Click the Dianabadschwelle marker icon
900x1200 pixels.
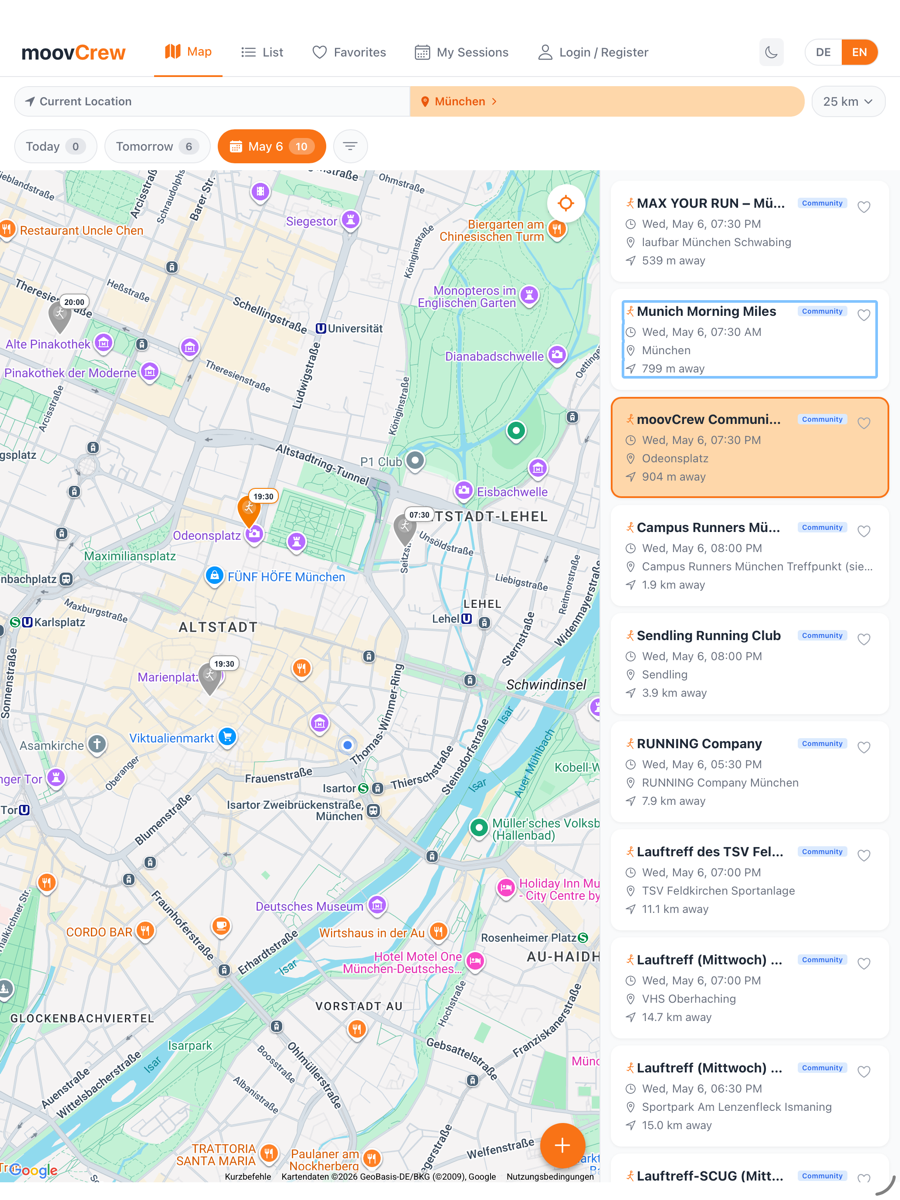pos(557,355)
